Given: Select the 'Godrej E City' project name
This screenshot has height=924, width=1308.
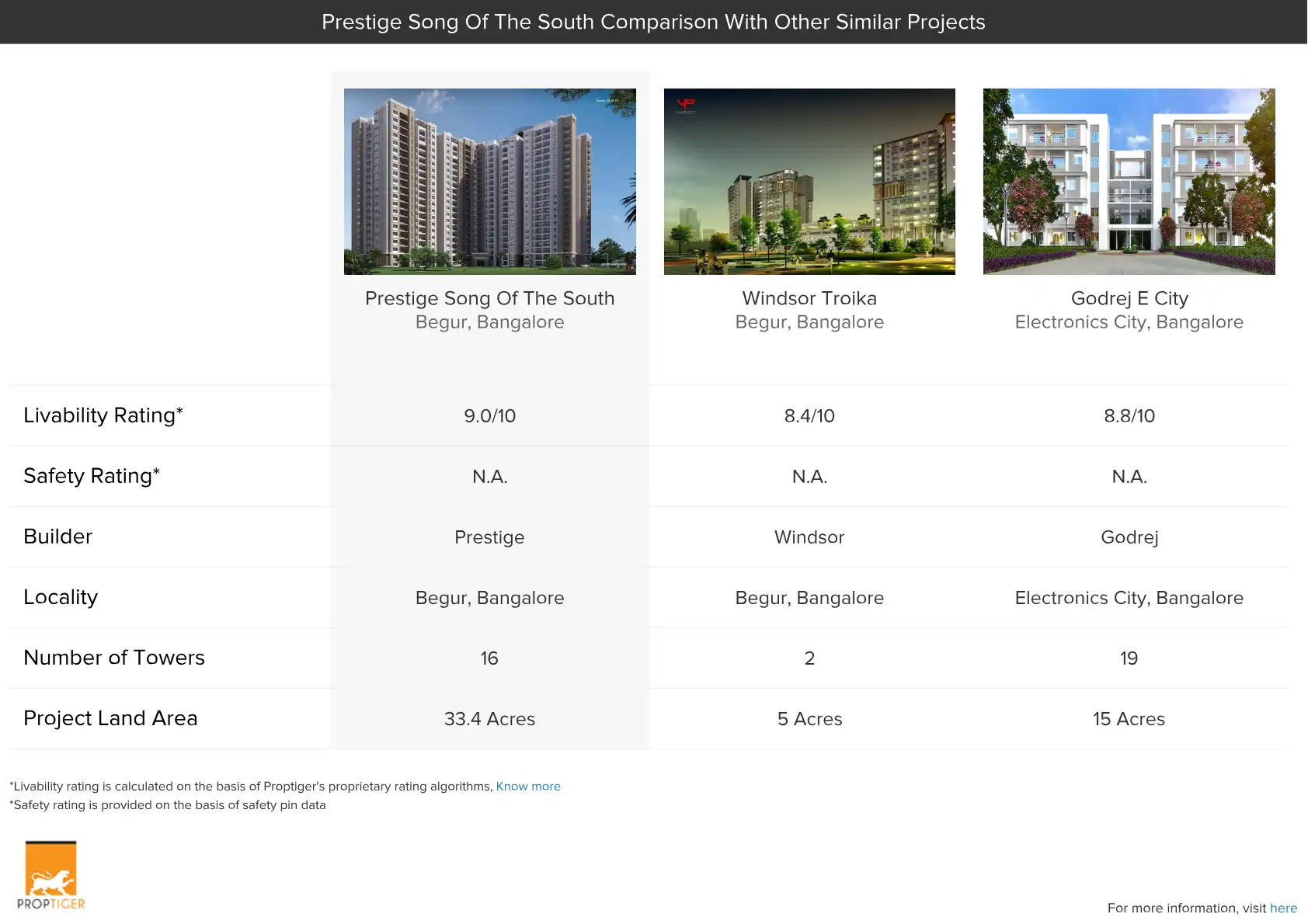Looking at the screenshot, I should pos(1129,298).
